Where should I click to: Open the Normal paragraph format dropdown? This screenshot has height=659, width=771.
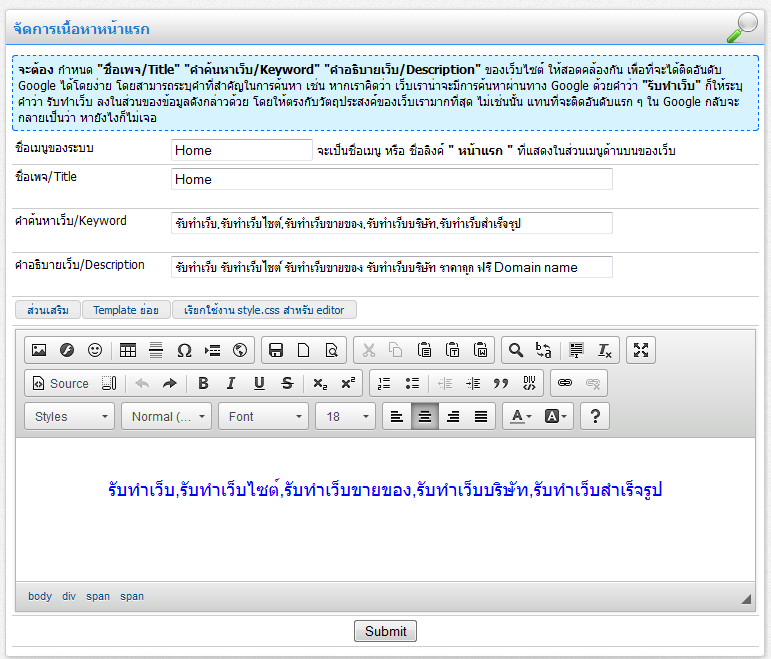(x=167, y=417)
